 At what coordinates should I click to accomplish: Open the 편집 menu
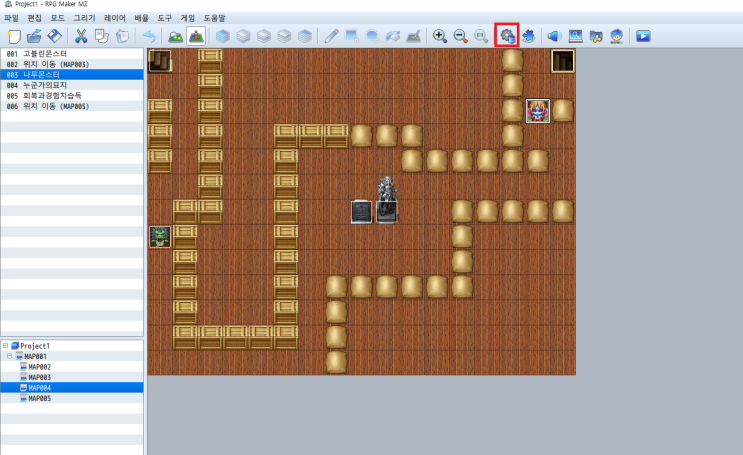point(35,18)
